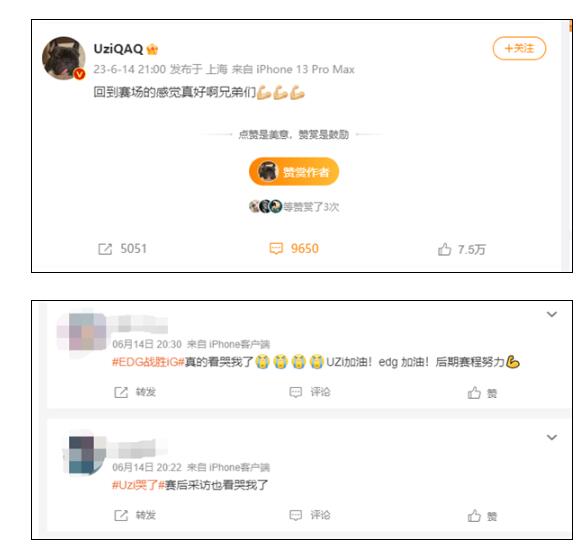Click repost icon on Uzi哭了 post
The height and width of the screenshot is (553, 580).
[x=121, y=515]
